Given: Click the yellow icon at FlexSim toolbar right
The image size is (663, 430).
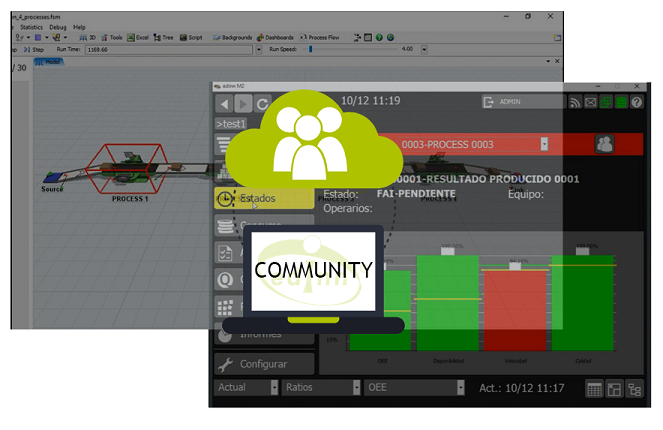Looking at the screenshot, I should (x=557, y=38).
